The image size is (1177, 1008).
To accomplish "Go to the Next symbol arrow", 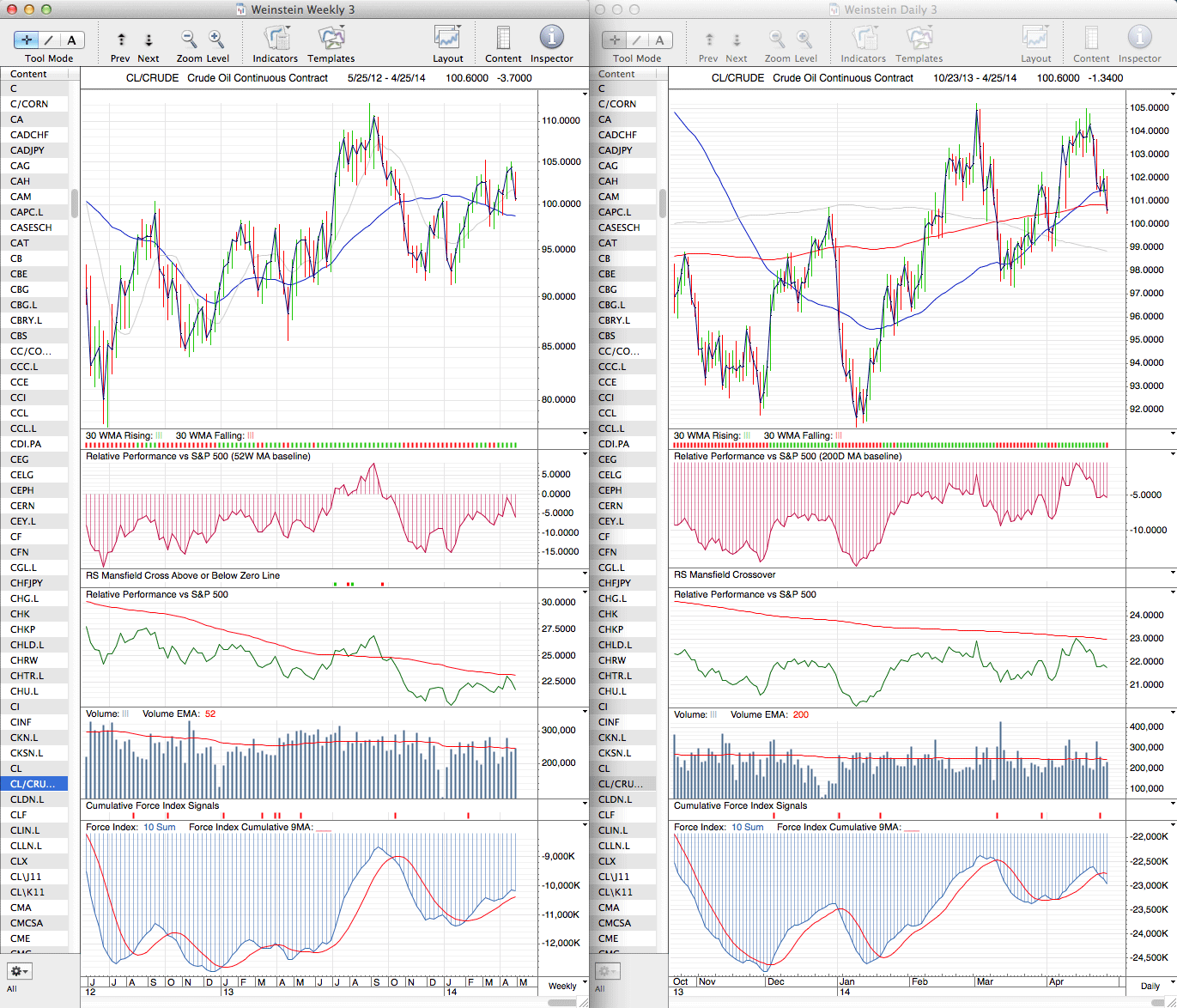I will tap(149, 39).
